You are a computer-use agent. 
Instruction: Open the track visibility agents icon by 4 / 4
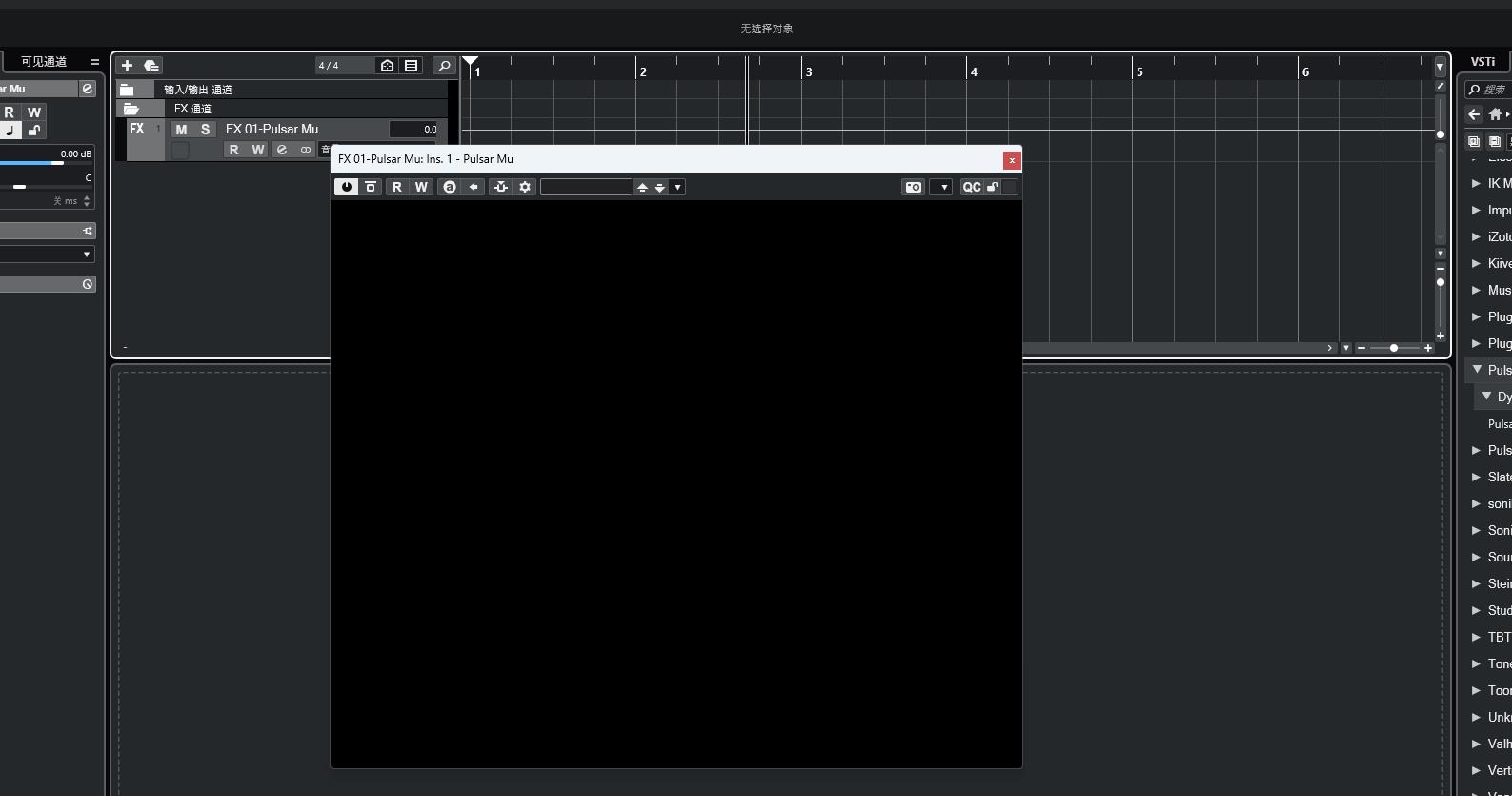pyautogui.click(x=387, y=66)
